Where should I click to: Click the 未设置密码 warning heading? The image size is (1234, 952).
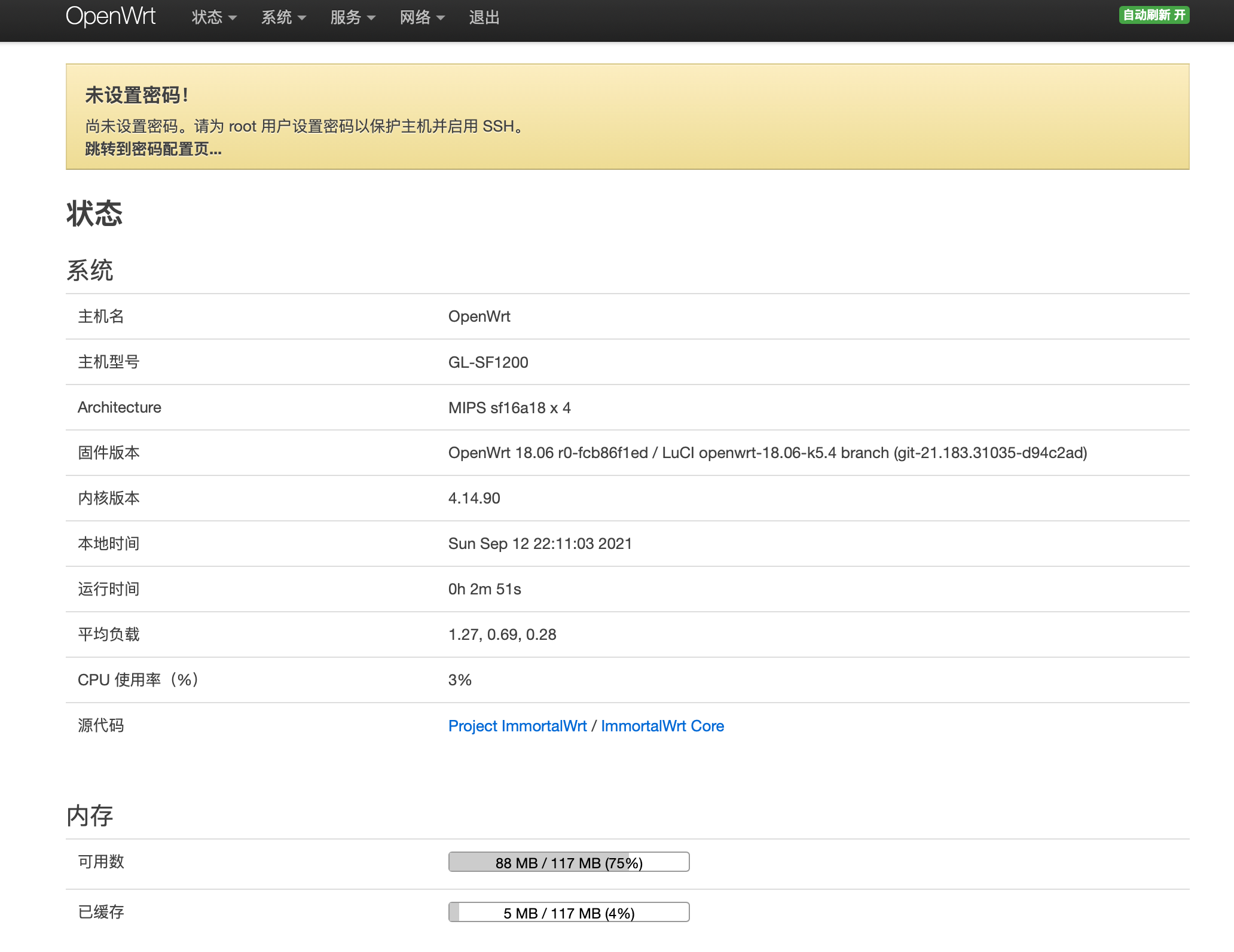click(x=136, y=95)
